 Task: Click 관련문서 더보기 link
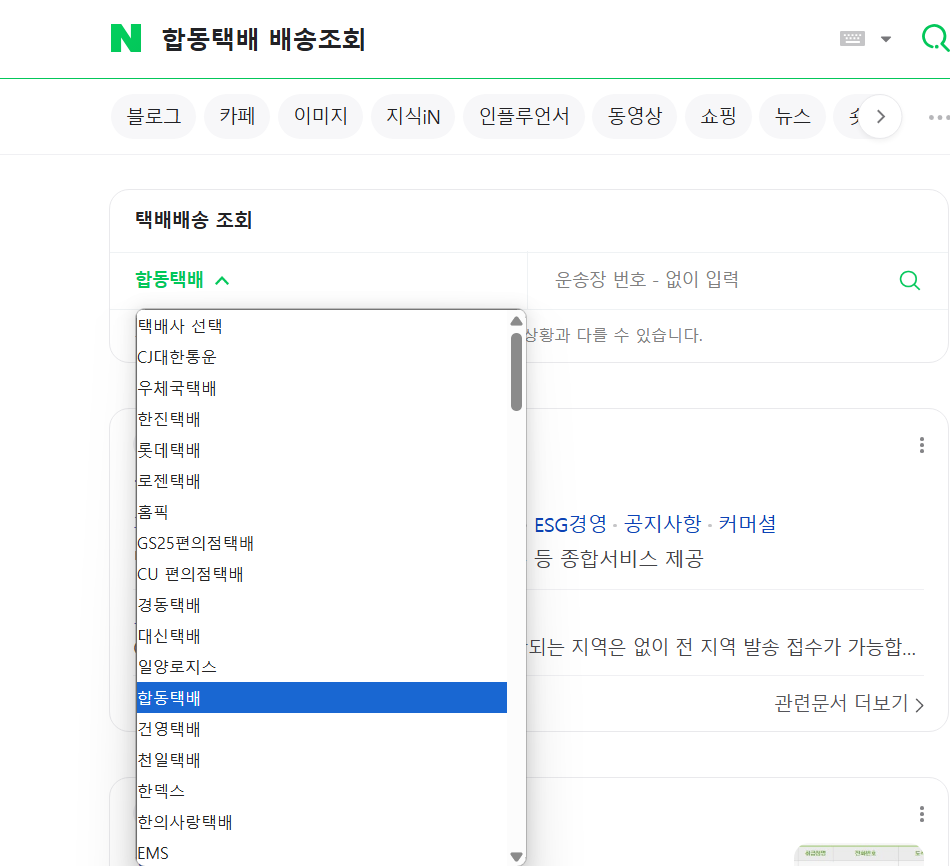(x=849, y=704)
